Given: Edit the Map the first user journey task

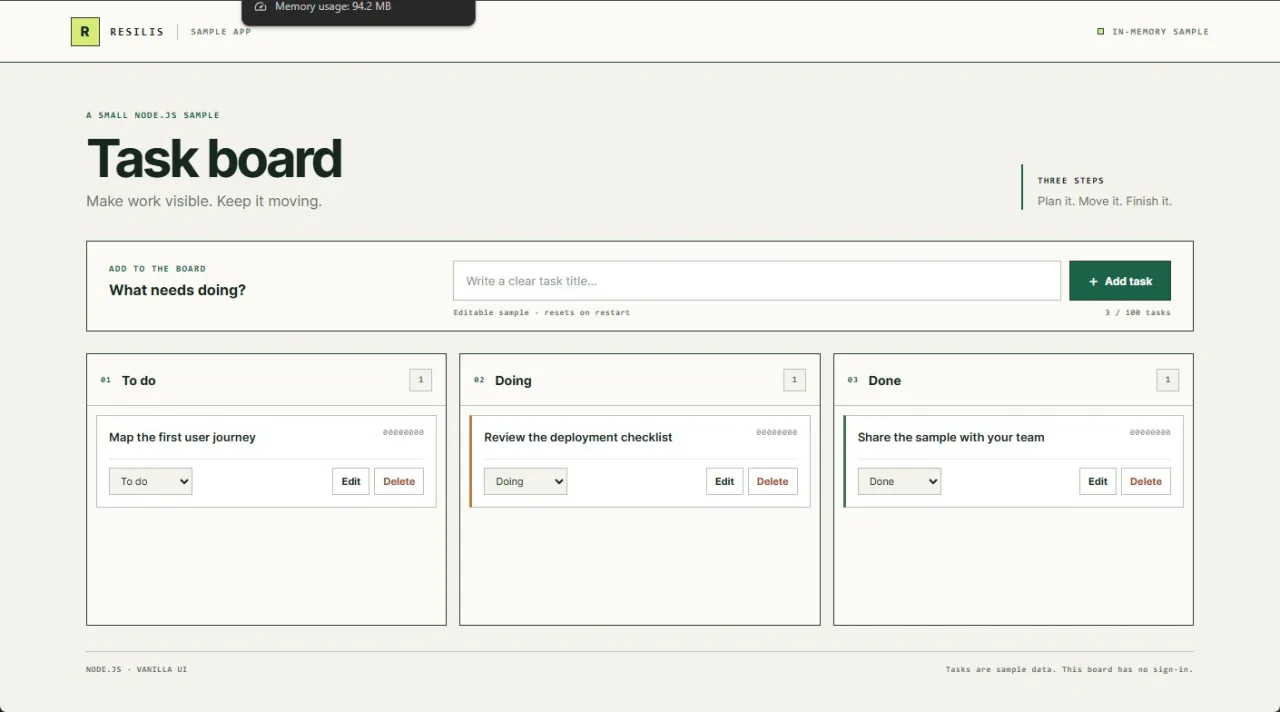Looking at the screenshot, I should click(x=351, y=481).
